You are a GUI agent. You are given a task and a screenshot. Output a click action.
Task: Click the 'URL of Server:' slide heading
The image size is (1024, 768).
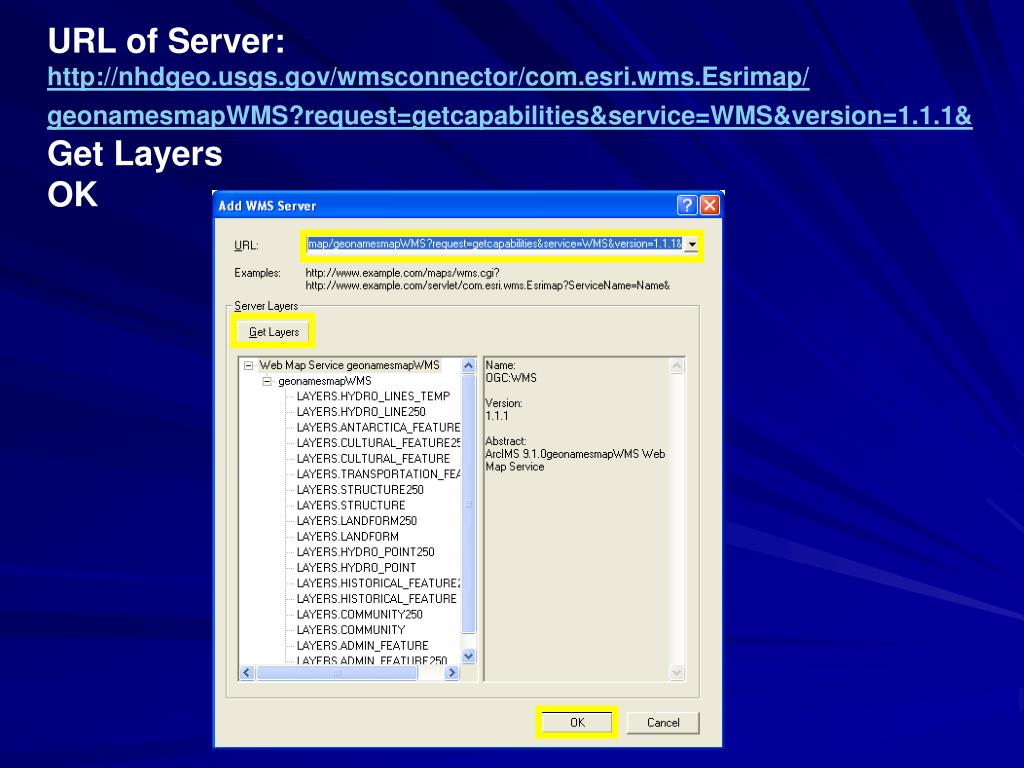click(167, 40)
